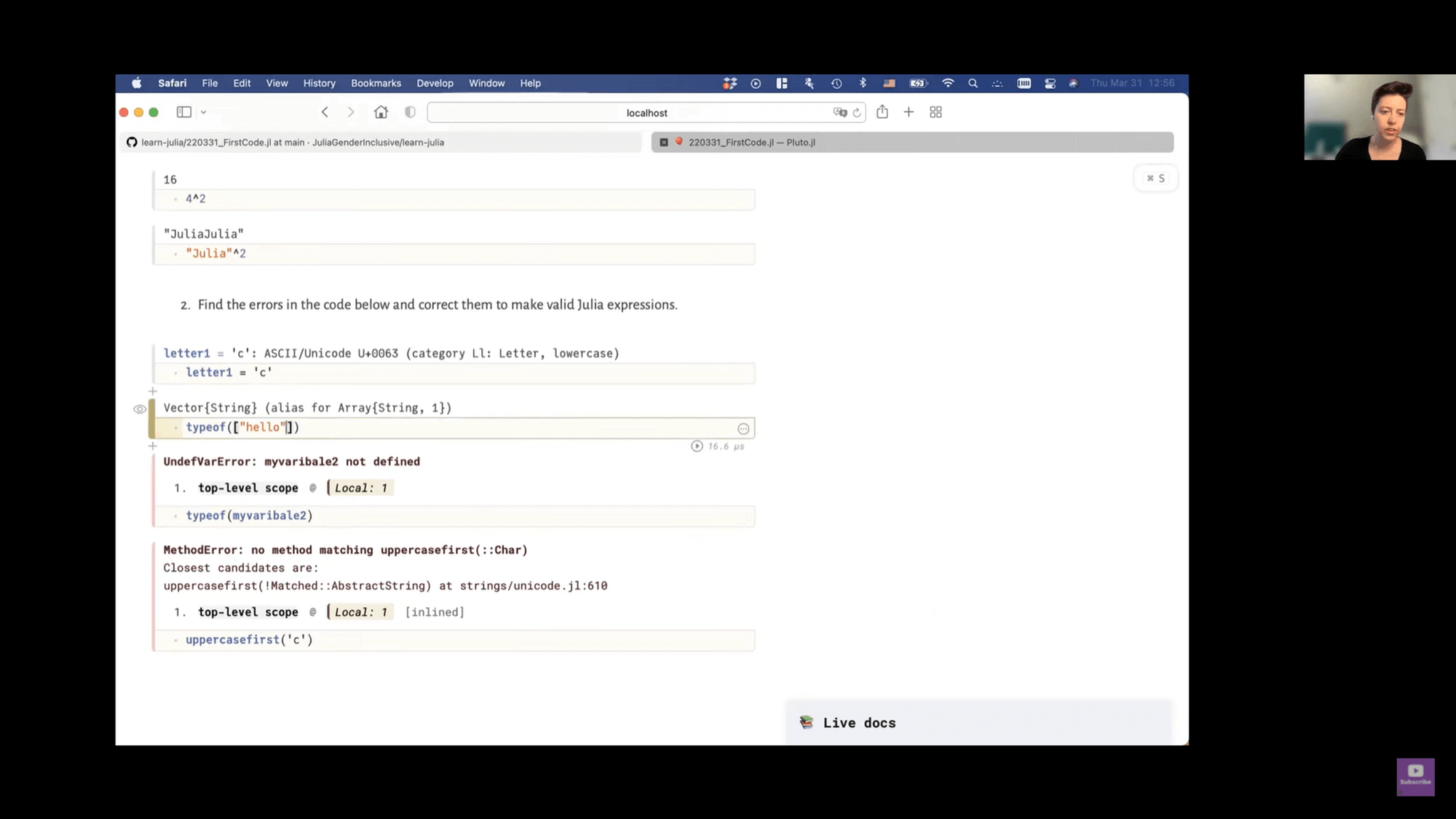This screenshot has width=1456, height=819.
Task: Click the YouTube Subscribe watermark button
Action: 1415,776
